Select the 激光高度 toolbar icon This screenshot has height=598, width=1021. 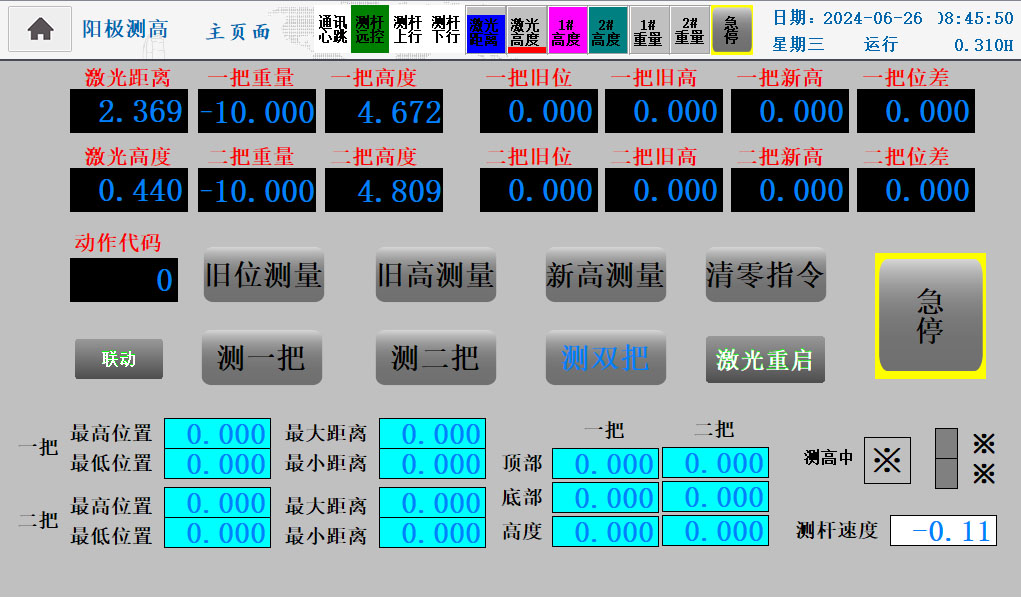click(x=524, y=28)
